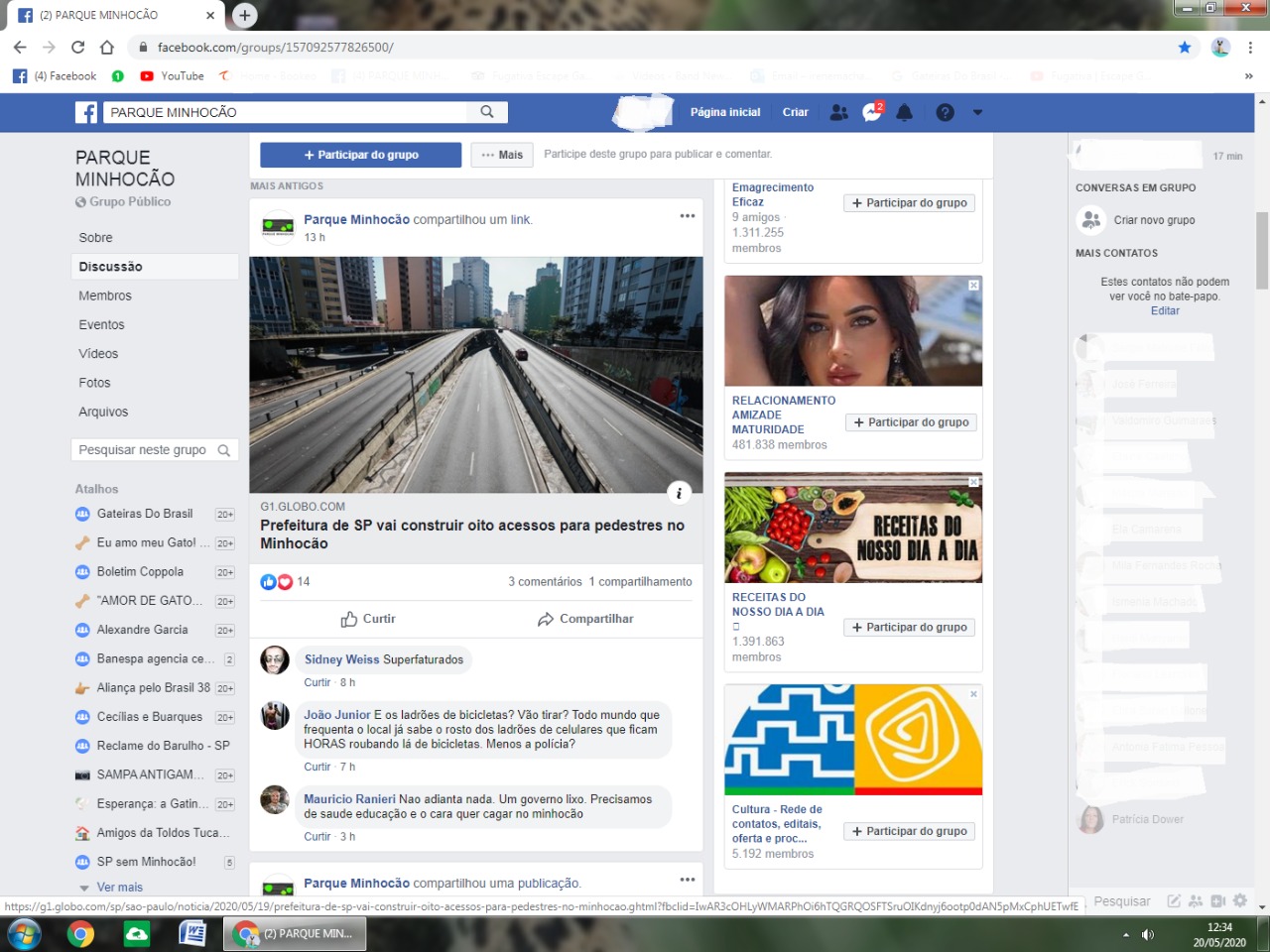
Task: Open Chrome three-dot menu
Action: point(1250,47)
